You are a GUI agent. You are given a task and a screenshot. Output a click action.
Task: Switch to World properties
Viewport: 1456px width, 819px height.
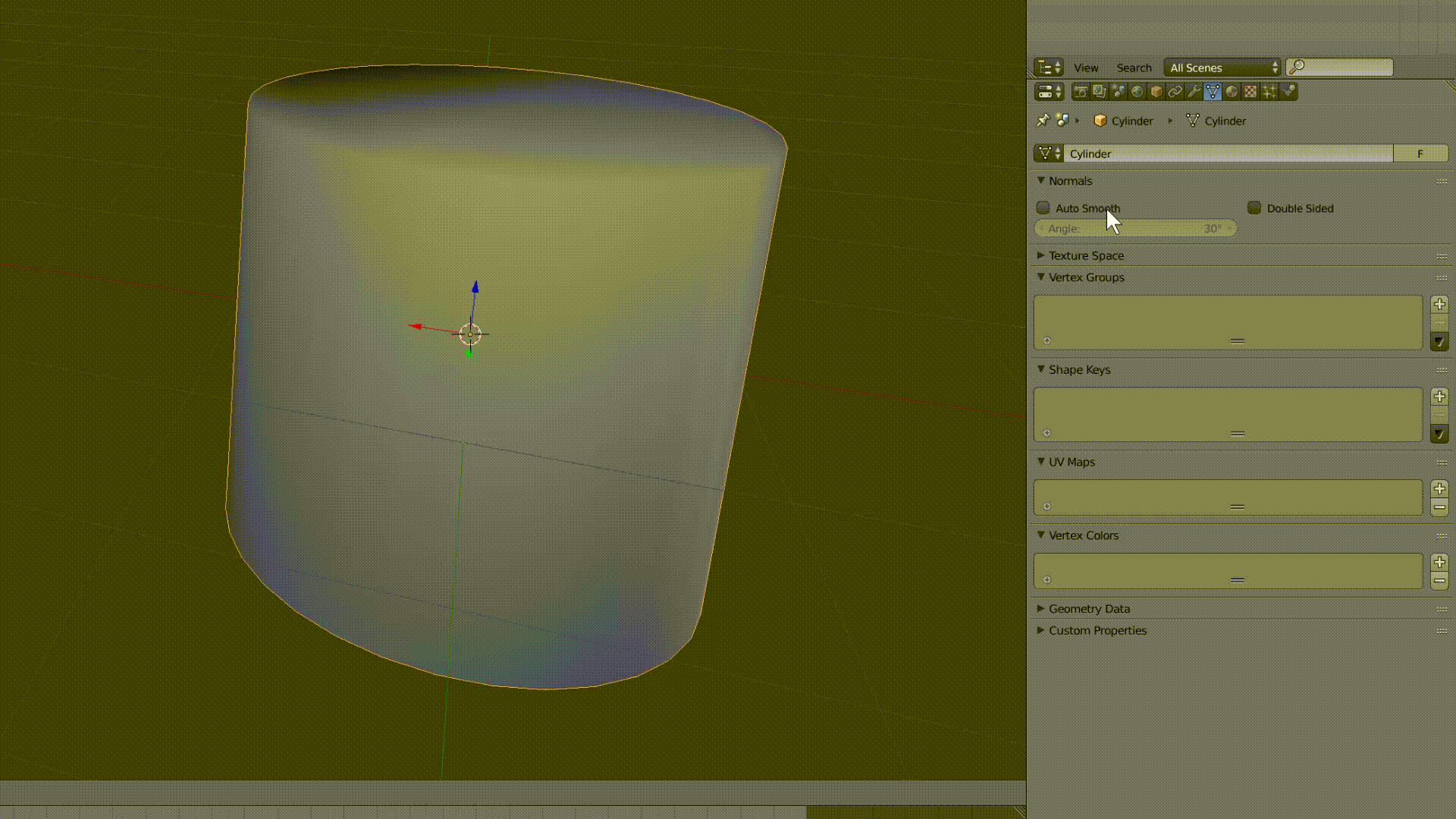(x=1137, y=91)
